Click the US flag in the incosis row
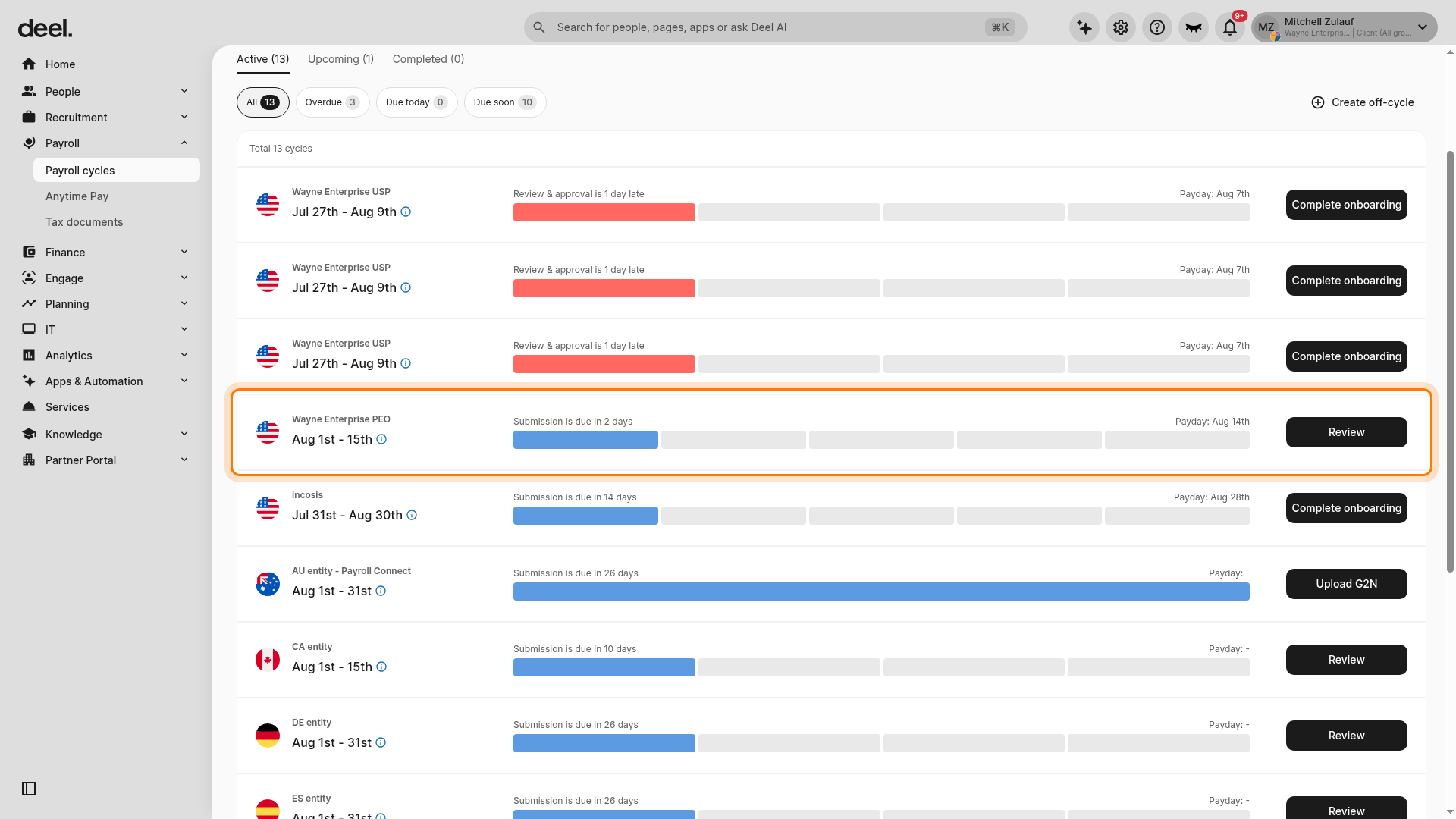This screenshot has width=1456, height=819. [x=268, y=508]
